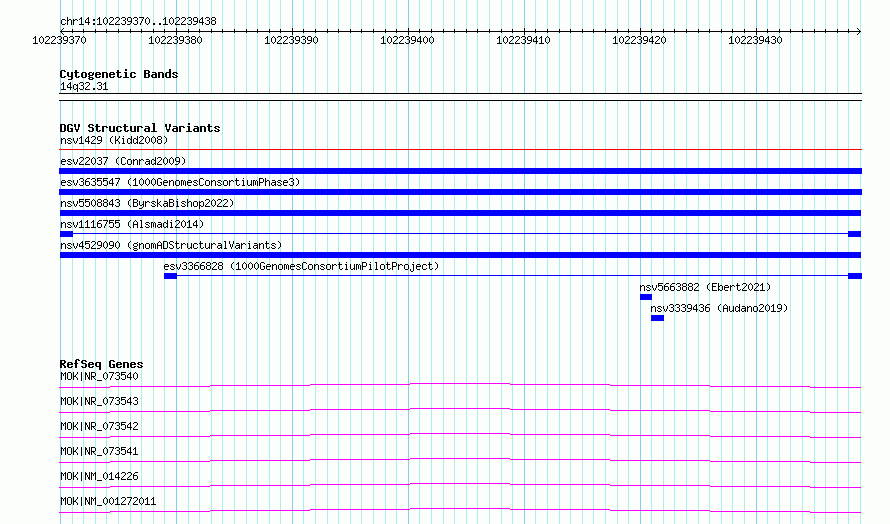Click ruler position 102239430
Screen dimensions: 890x524
coord(755,40)
